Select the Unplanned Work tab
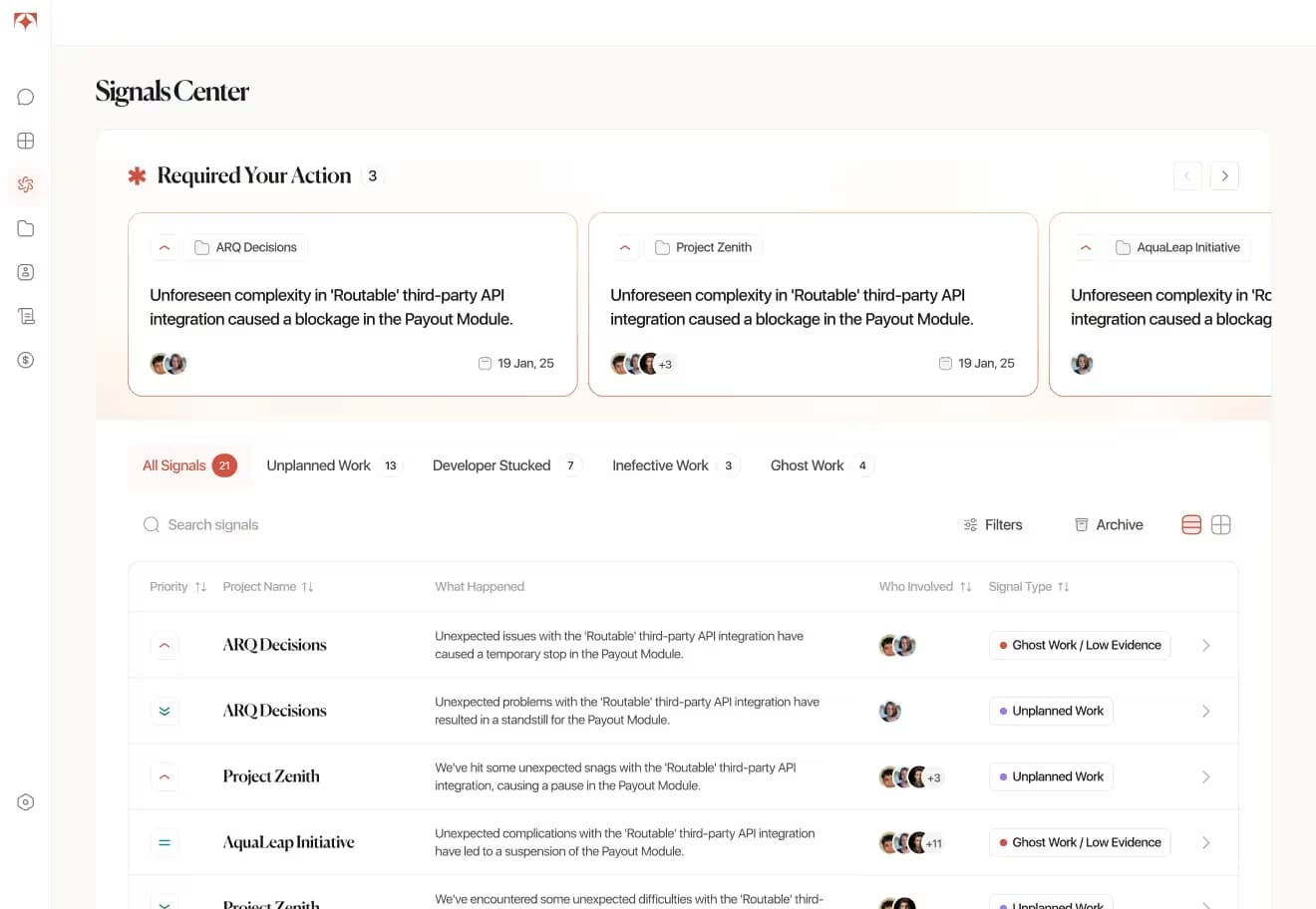This screenshot has height=909, width=1316. tap(333, 465)
